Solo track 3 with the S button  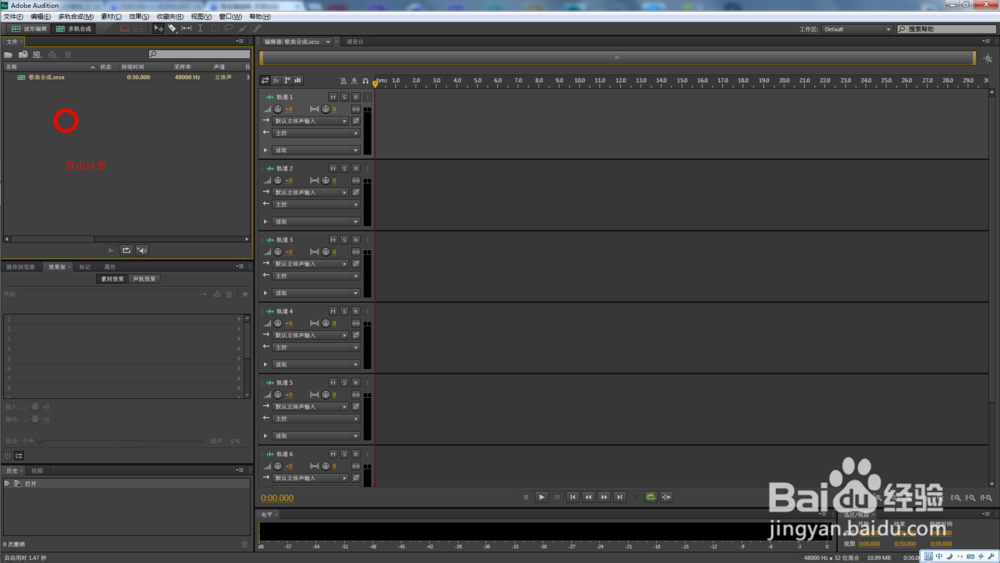pyautogui.click(x=344, y=240)
